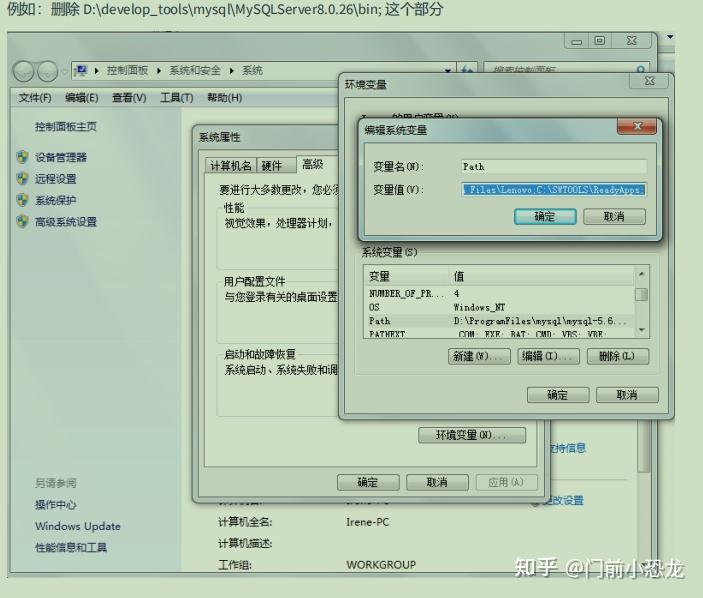Open 系统和安全 breadcrumb segment
The image size is (703, 598).
pos(195,70)
